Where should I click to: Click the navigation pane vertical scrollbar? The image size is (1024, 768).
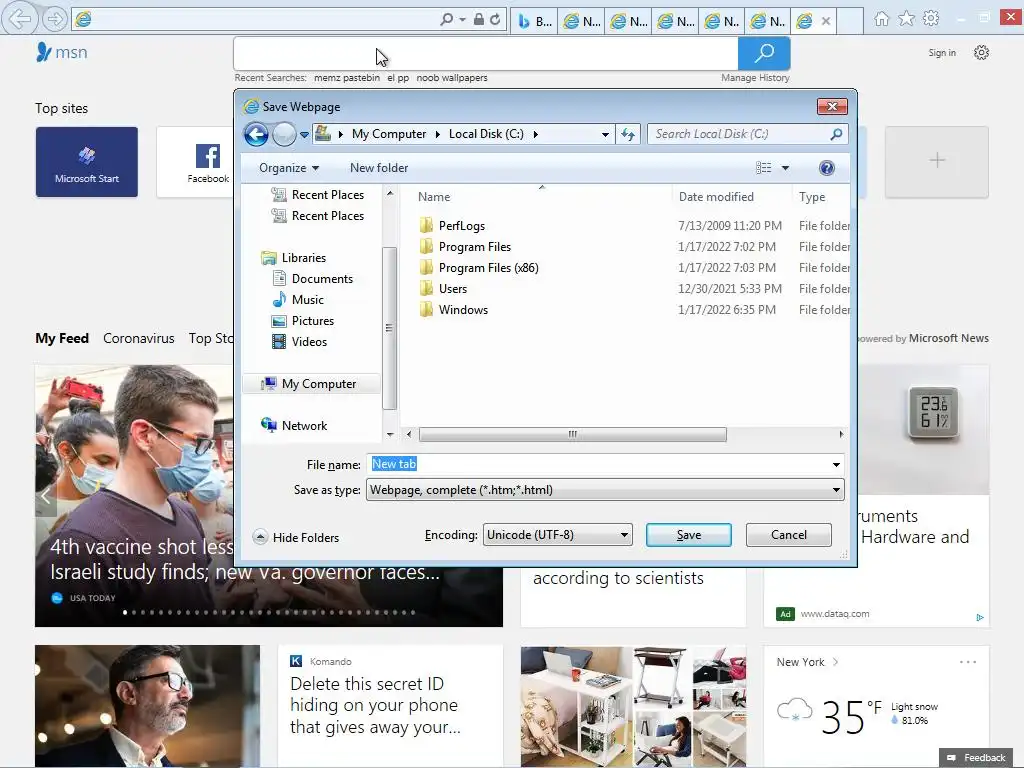[x=389, y=328]
